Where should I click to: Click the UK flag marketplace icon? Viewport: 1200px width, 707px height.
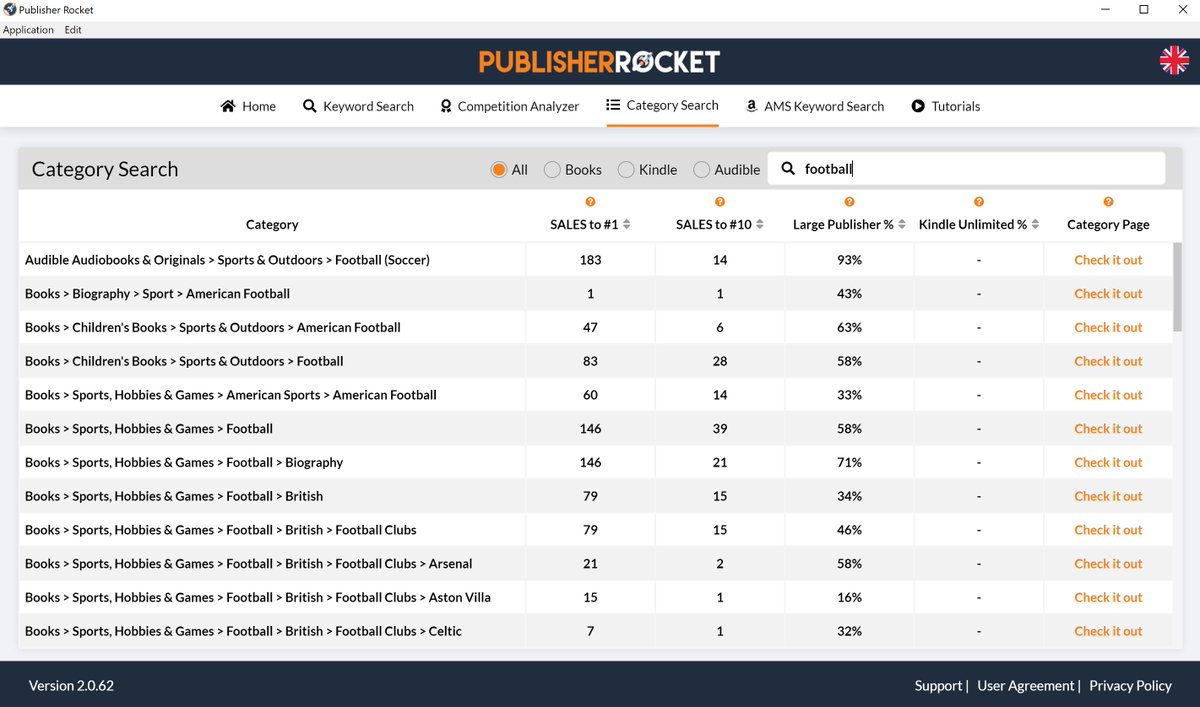pyautogui.click(x=1174, y=60)
